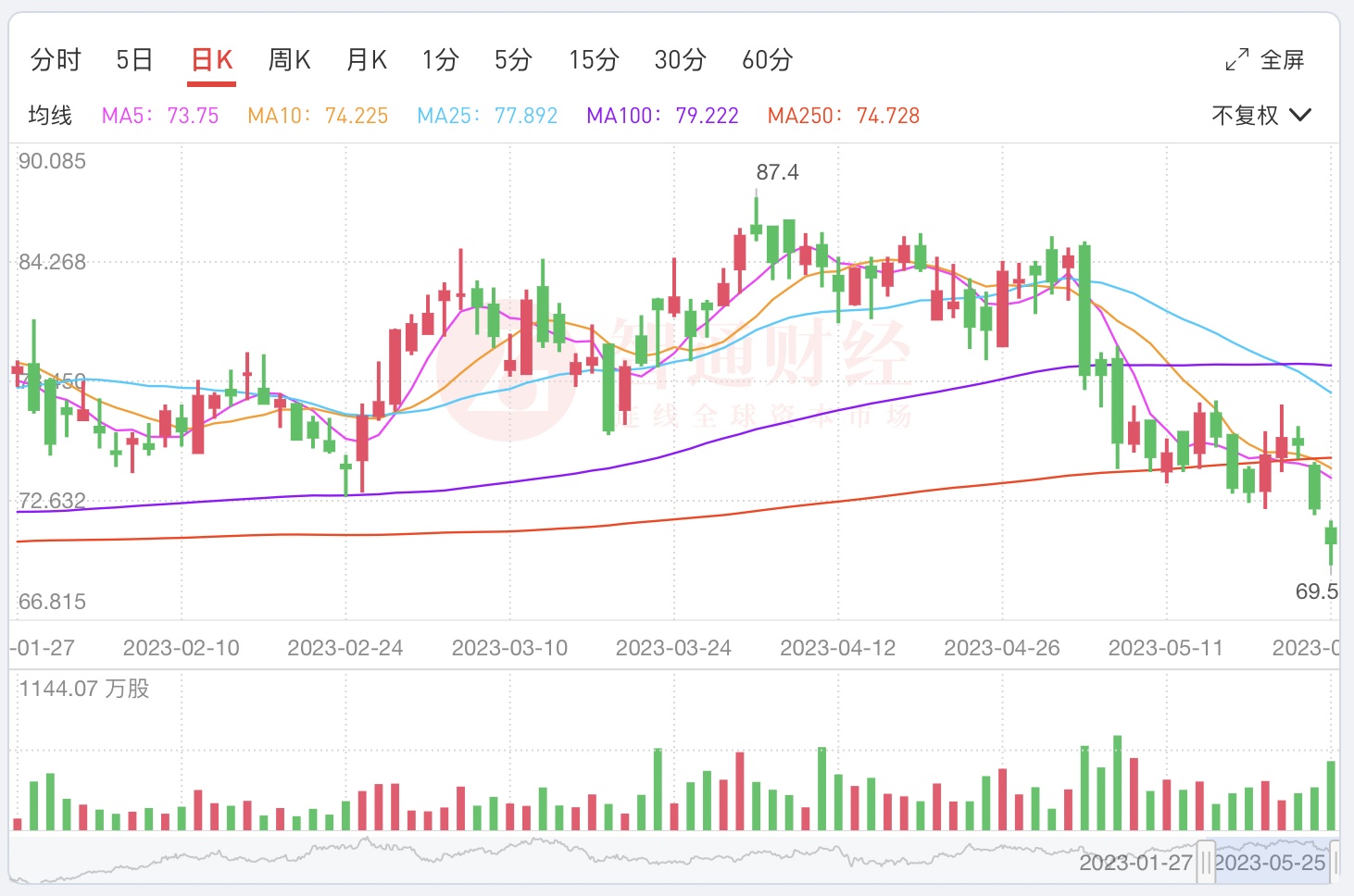This screenshot has height=896, width=1354.
Task: Click the MA250 moving average label
Action: [x=844, y=116]
